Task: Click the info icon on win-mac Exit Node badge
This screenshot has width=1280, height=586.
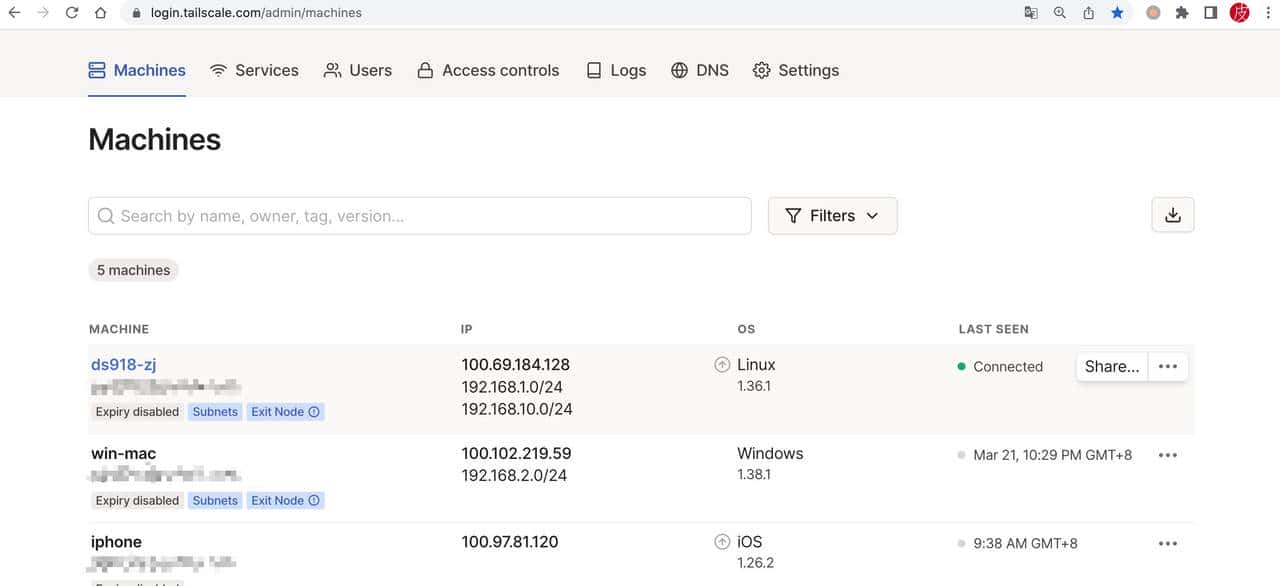Action: click(x=314, y=501)
